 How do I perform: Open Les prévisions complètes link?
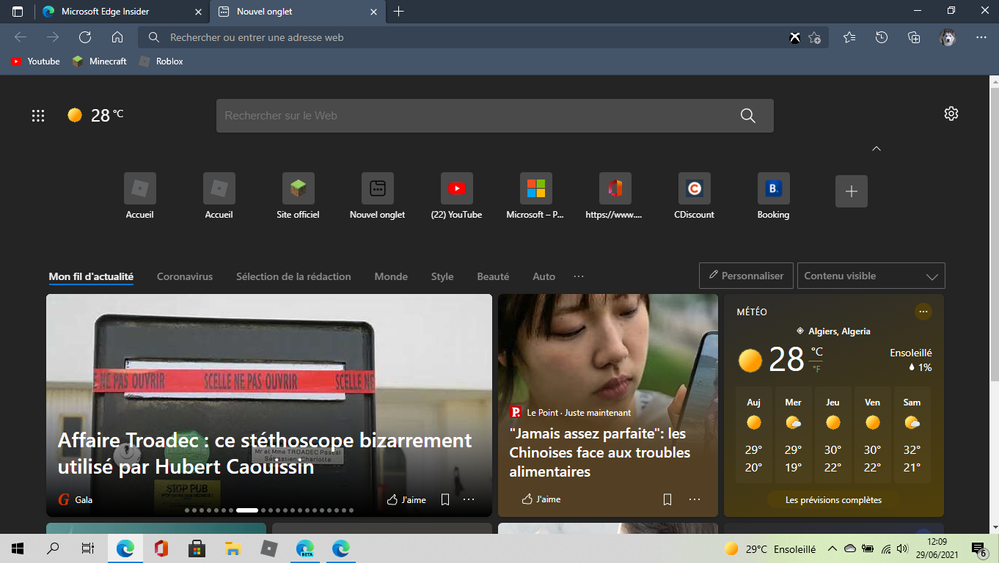click(833, 500)
